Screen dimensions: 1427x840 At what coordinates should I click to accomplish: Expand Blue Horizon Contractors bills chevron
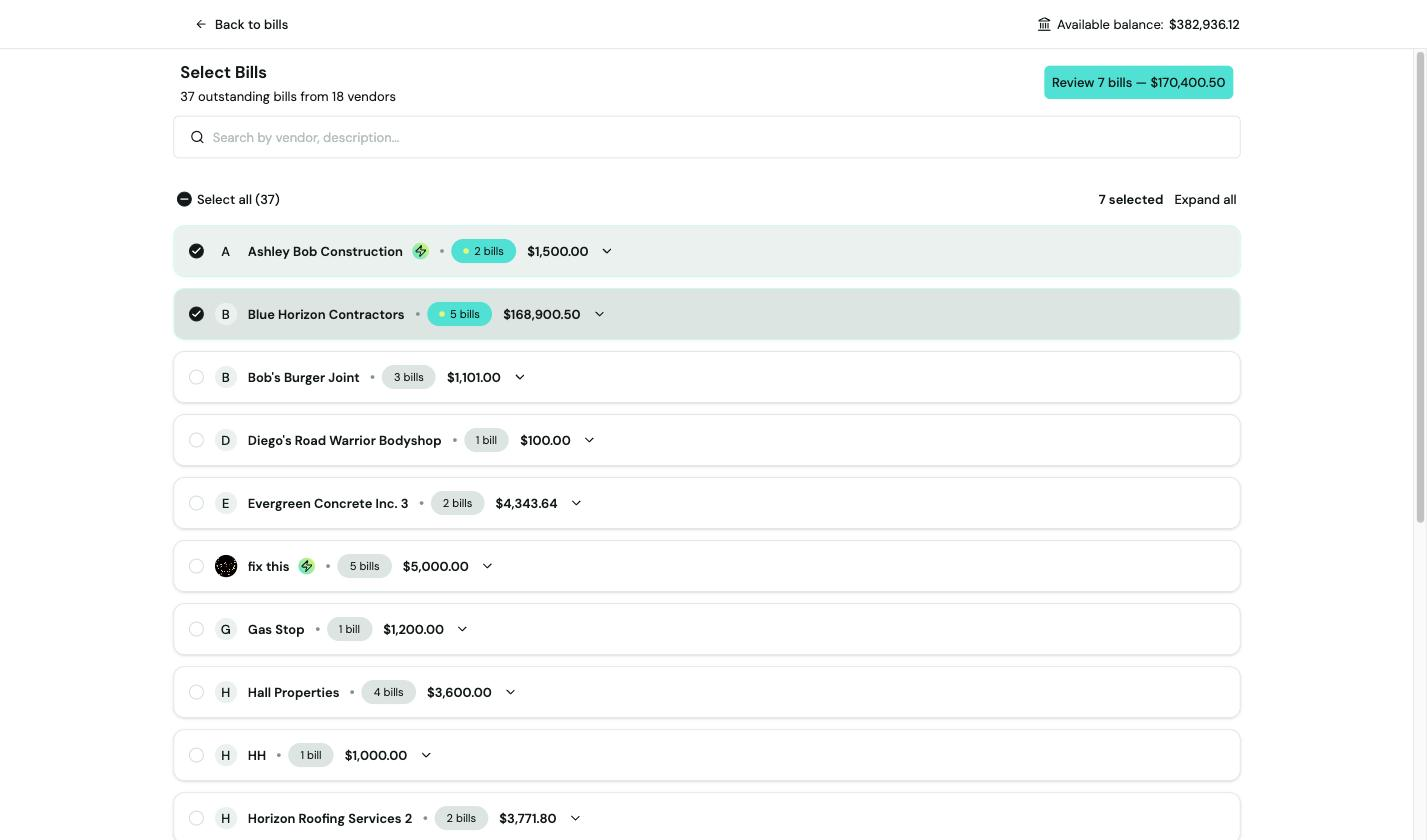click(x=599, y=314)
